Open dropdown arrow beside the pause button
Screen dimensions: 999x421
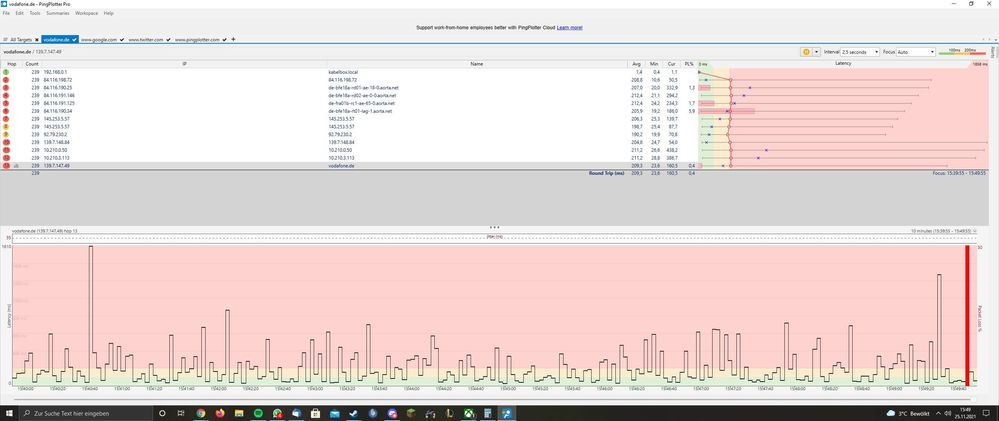[x=816, y=52]
